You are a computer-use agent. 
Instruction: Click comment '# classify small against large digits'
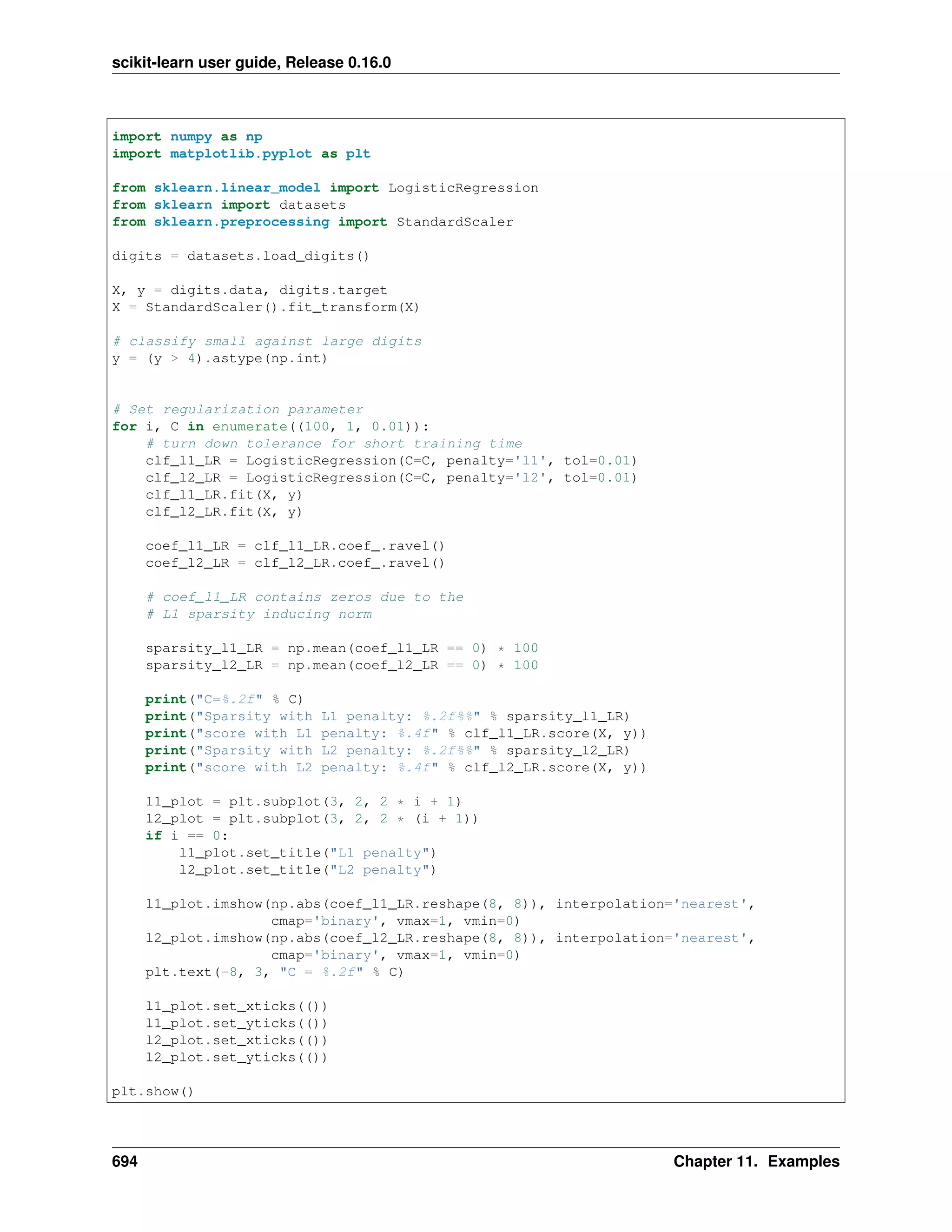coord(267,342)
